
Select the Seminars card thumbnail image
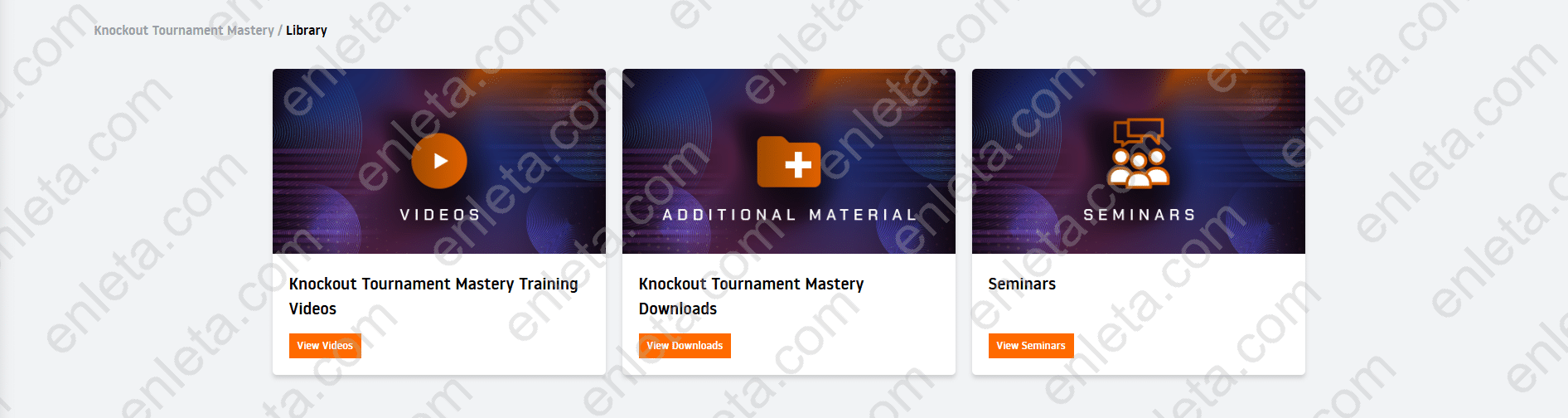(1139, 161)
